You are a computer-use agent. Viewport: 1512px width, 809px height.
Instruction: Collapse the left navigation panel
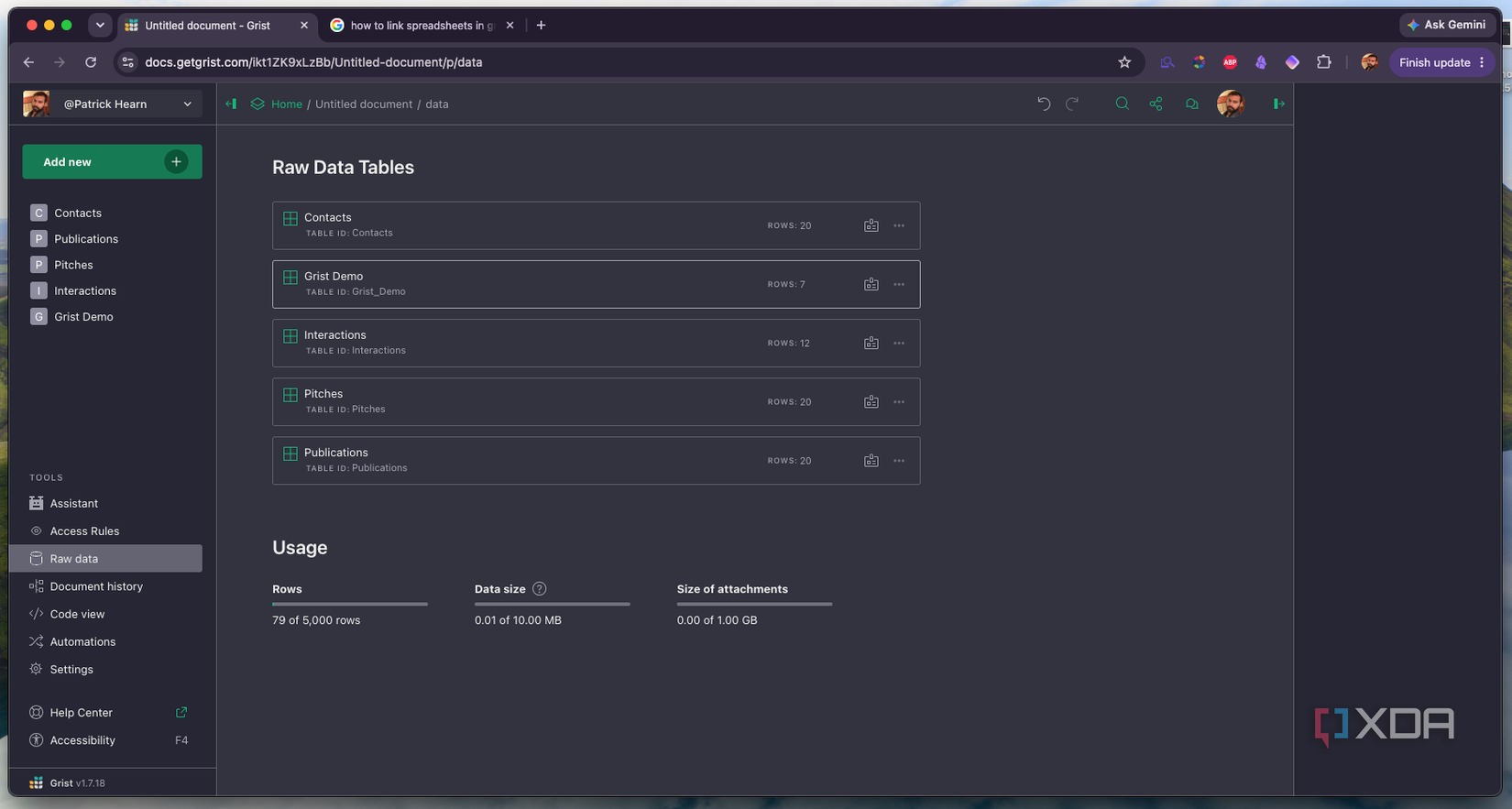231,104
